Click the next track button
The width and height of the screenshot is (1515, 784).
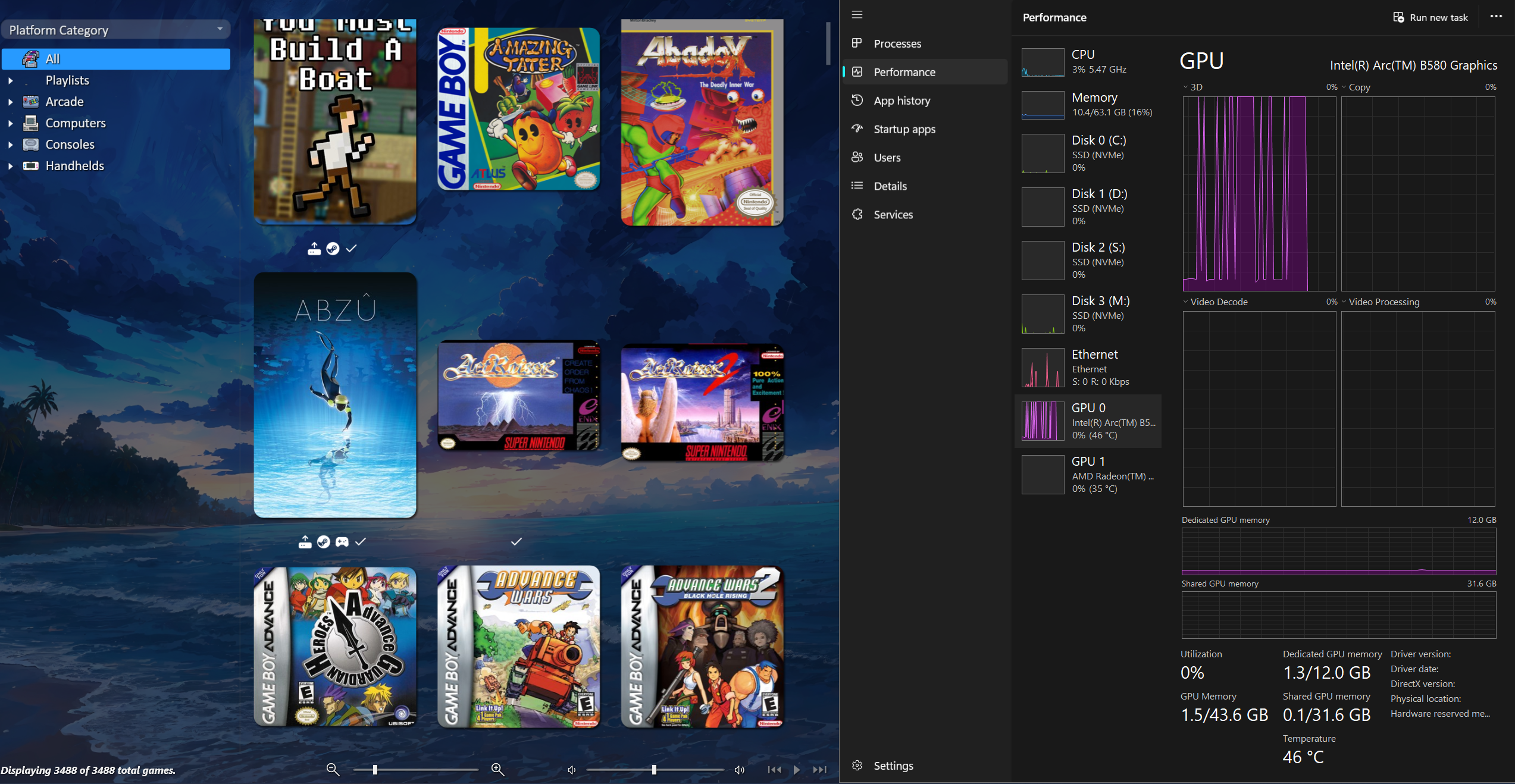point(819,770)
